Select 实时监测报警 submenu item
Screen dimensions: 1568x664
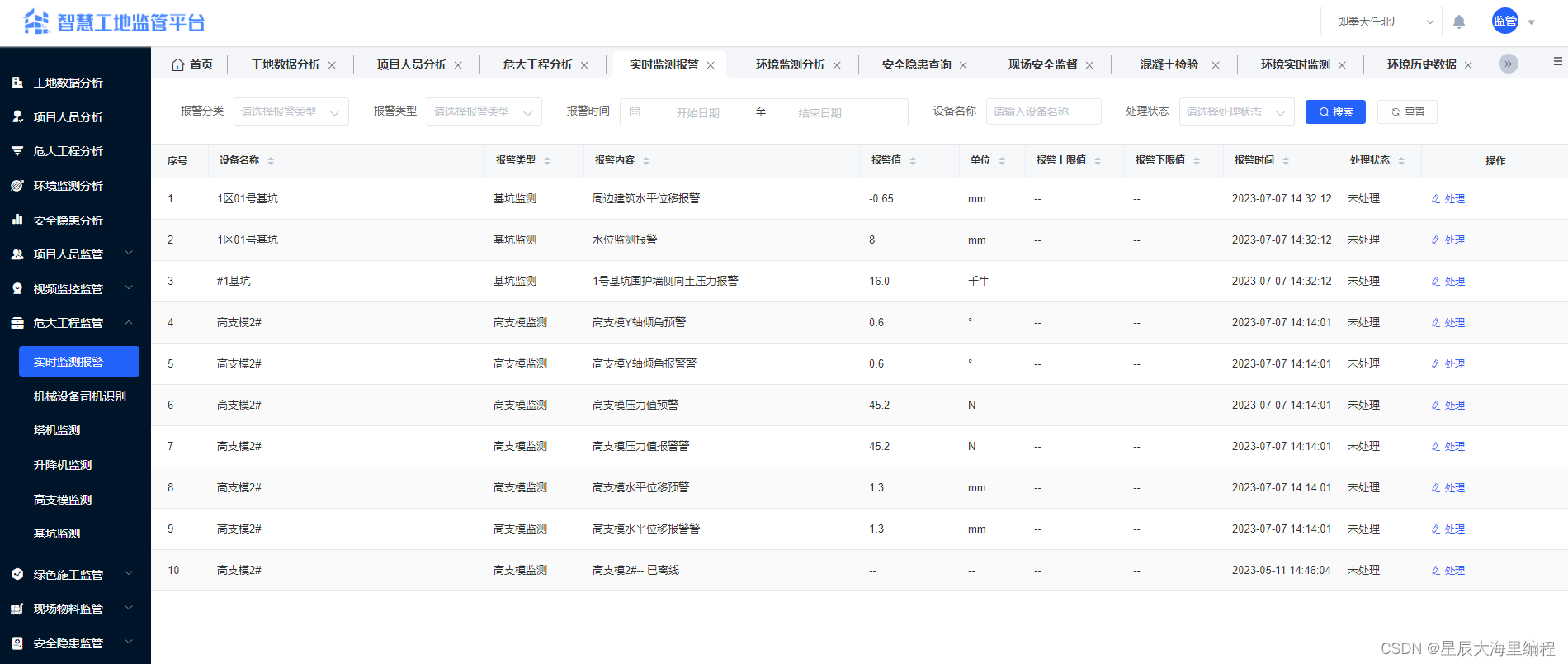pos(79,362)
